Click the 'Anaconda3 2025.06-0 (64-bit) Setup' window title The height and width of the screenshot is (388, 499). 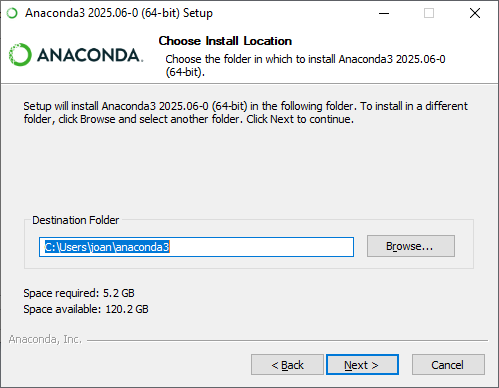pos(119,13)
